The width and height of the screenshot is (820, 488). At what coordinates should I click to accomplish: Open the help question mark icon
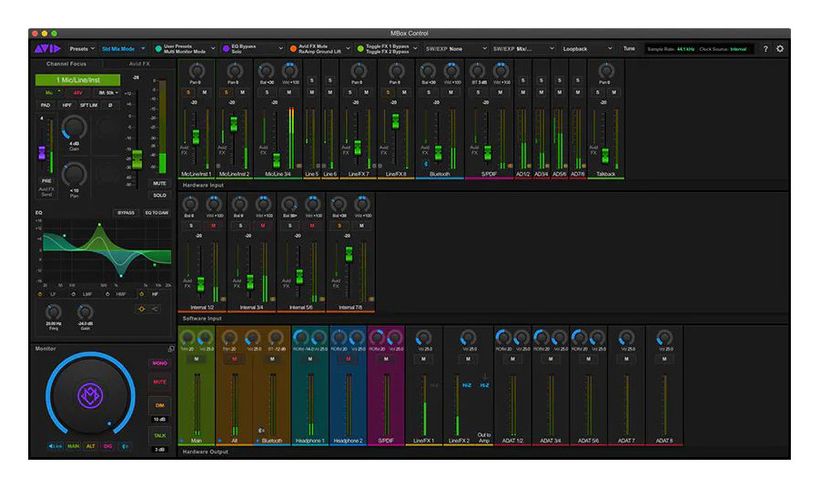coord(765,49)
